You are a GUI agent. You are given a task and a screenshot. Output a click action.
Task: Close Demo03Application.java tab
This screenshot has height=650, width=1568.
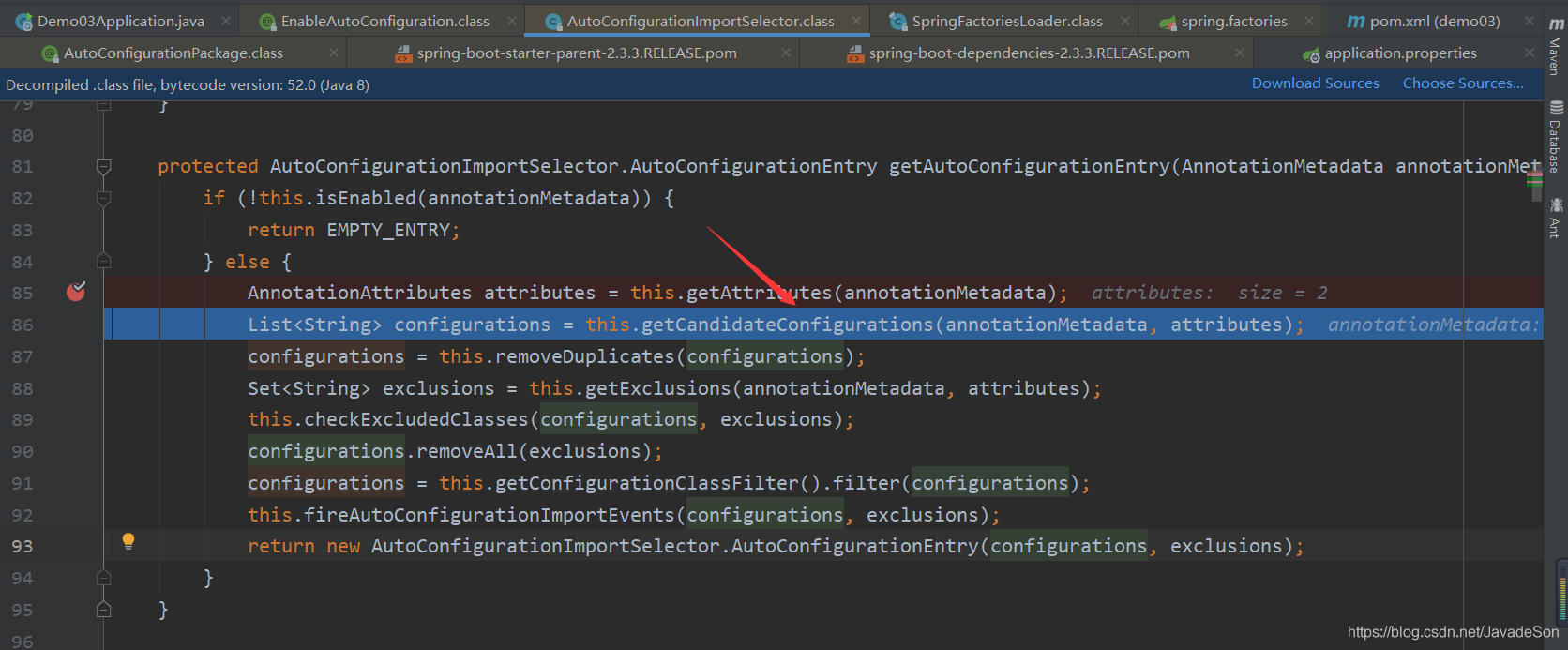[x=226, y=21]
